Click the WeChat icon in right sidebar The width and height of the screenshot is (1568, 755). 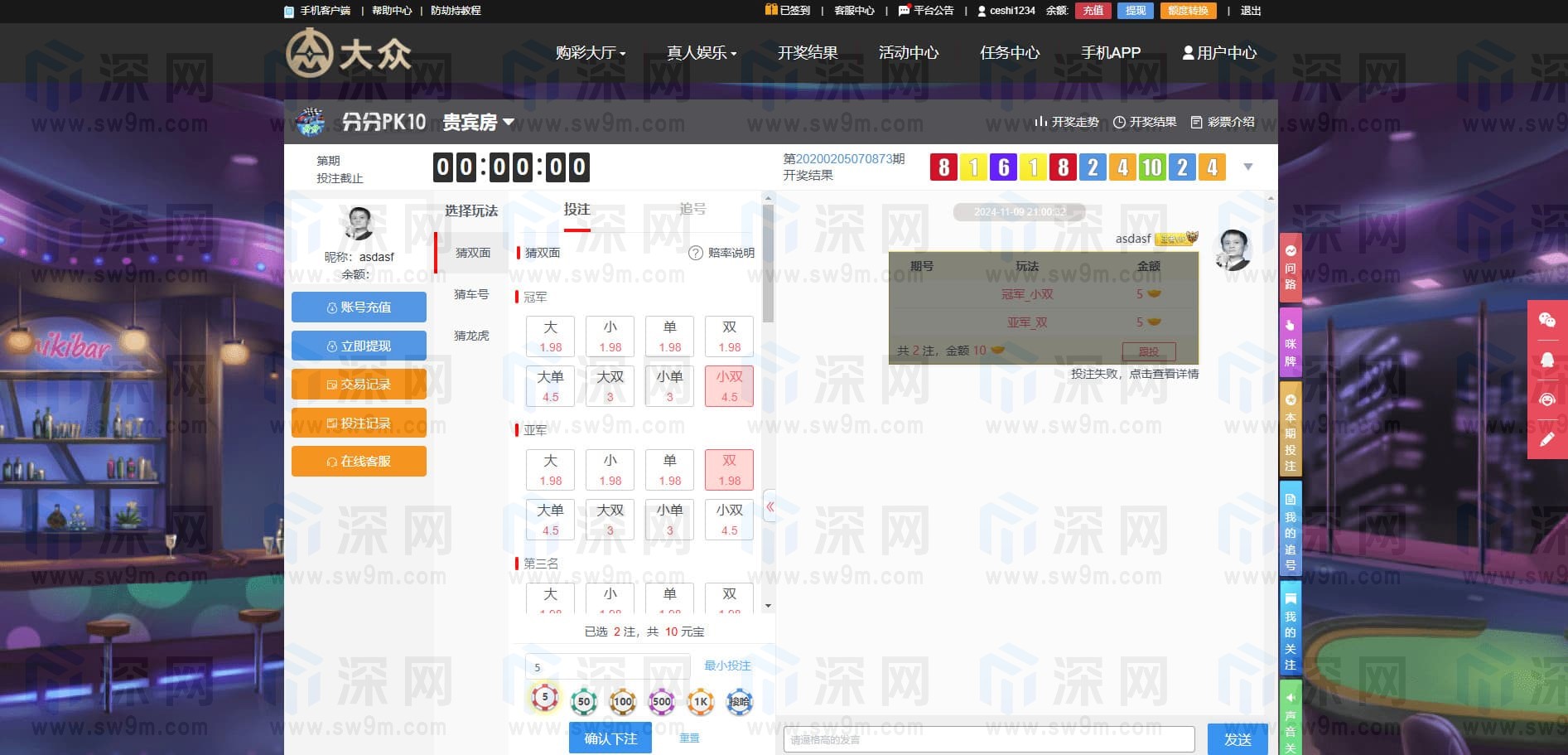point(1546,321)
